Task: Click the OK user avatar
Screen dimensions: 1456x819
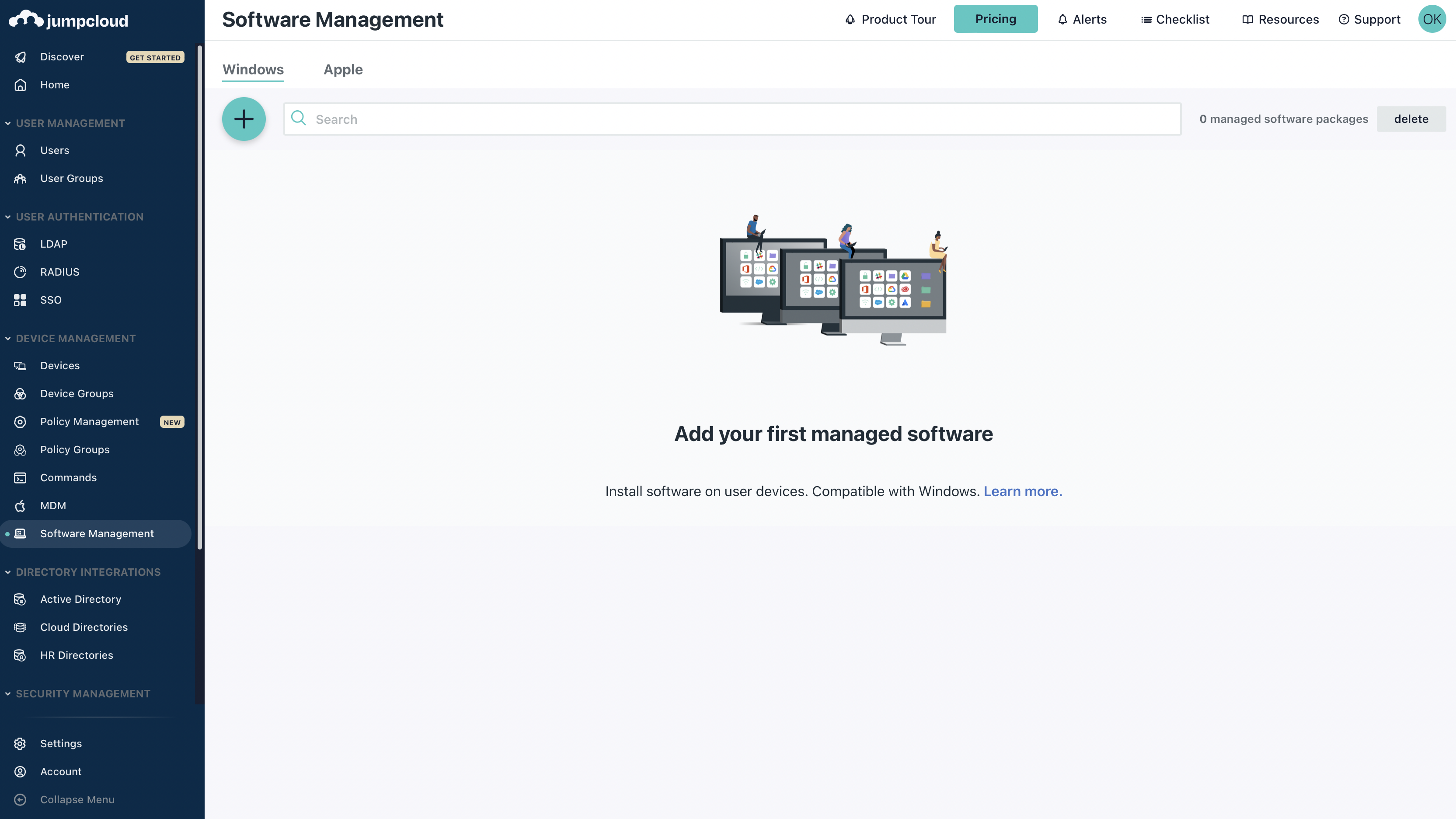Action: (x=1431, y=19)
